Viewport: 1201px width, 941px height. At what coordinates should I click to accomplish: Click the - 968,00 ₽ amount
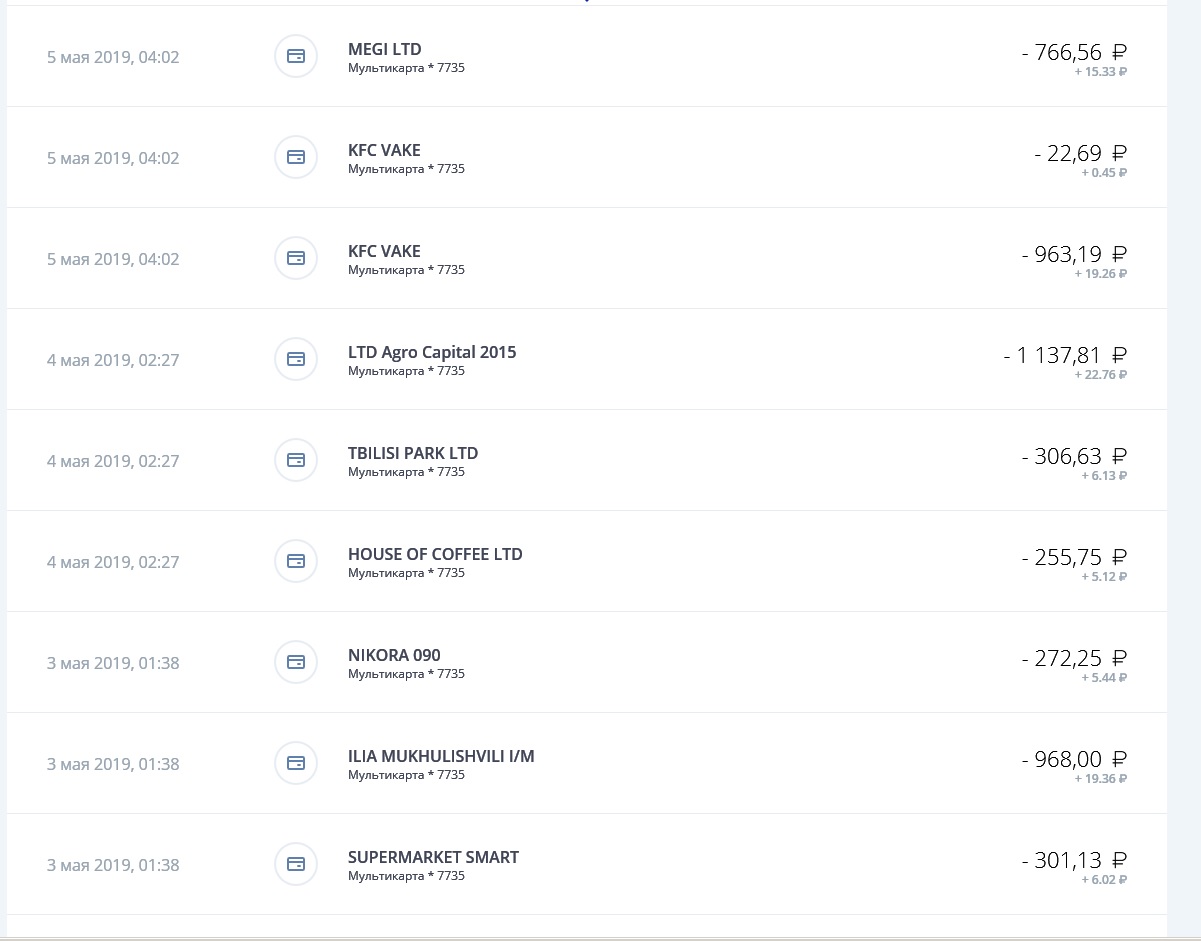pyautogui.click(x=1075, y=759)
